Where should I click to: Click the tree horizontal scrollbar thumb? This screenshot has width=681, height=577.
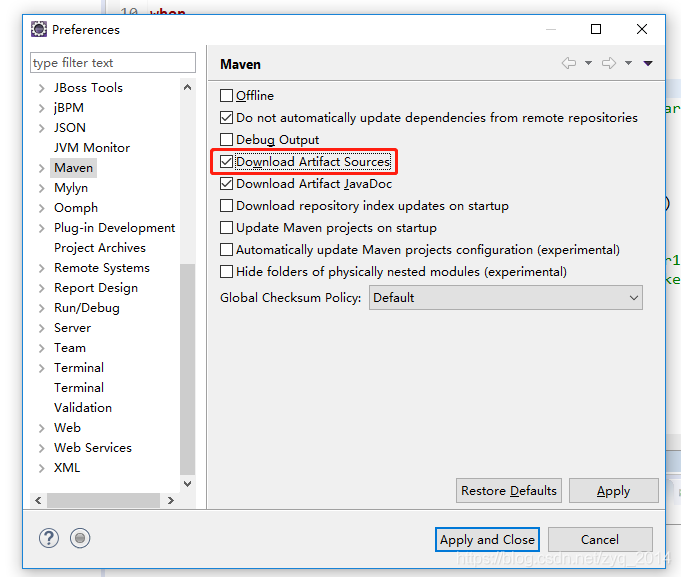[x=103, y=501]
